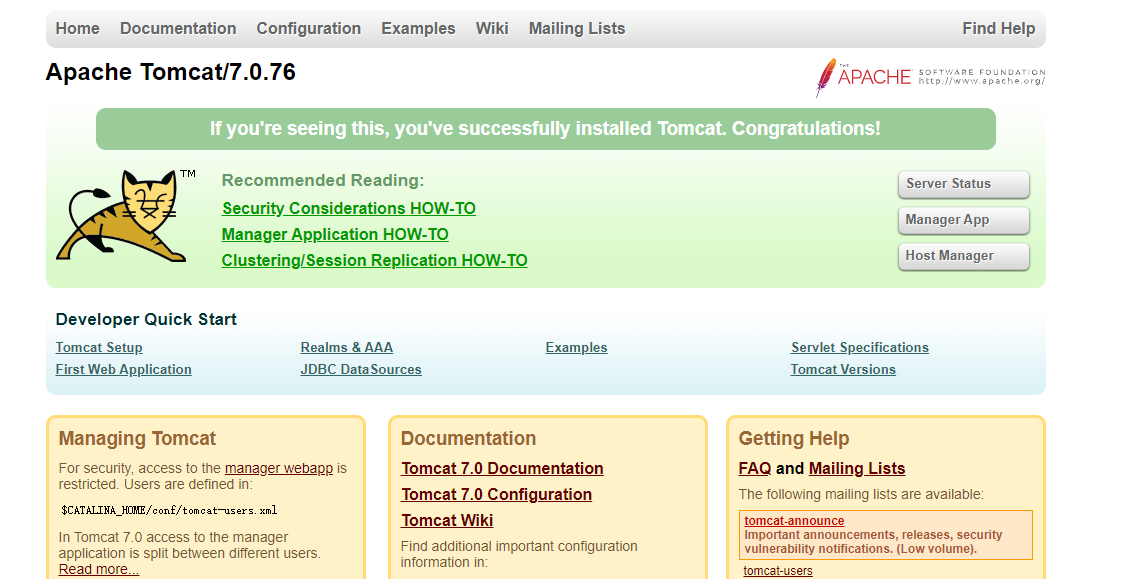Open the Tomcat Wiki link
Screen dimensions: 1136x579
447,521
